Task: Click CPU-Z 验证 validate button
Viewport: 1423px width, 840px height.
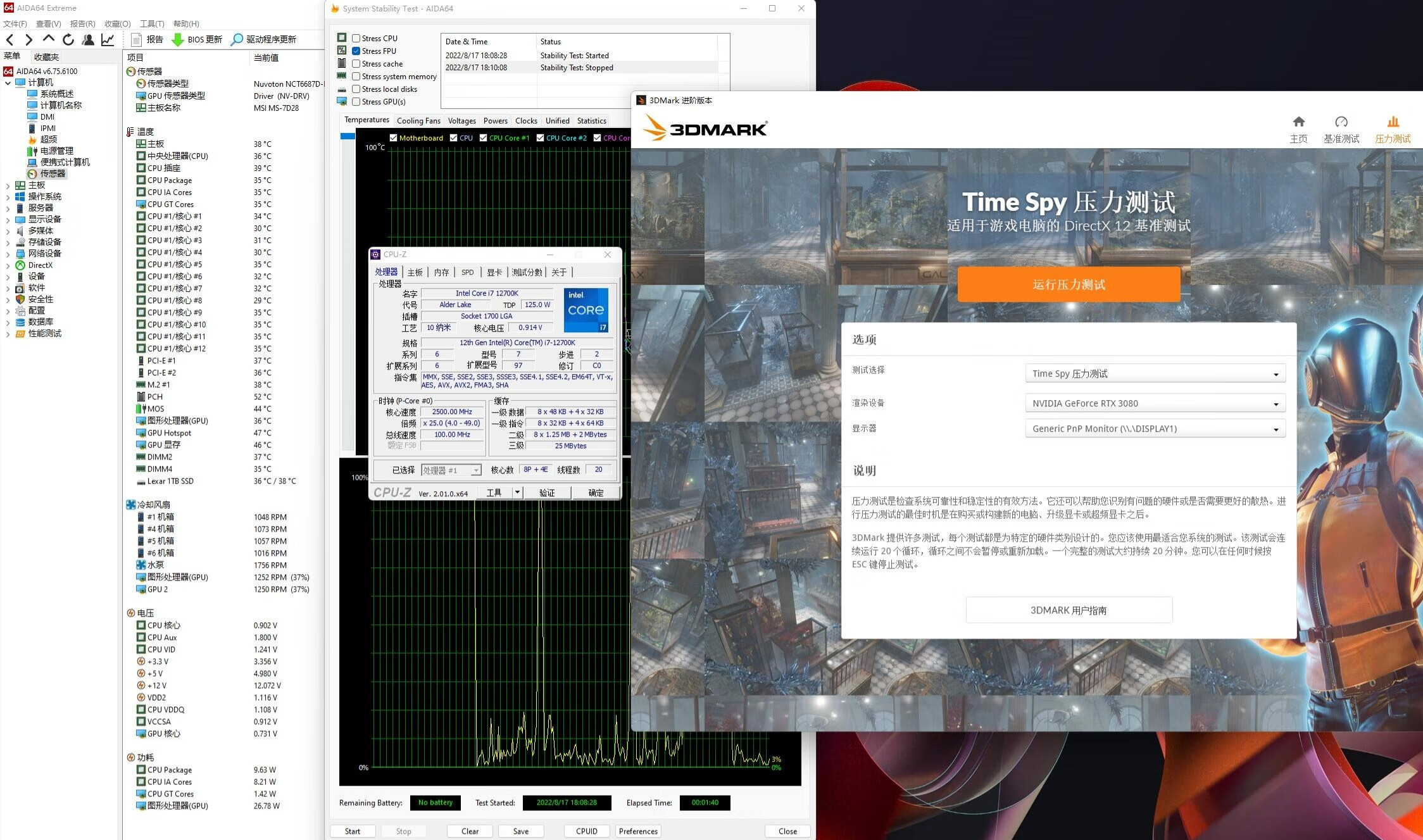Action: (x=547, y=492)
